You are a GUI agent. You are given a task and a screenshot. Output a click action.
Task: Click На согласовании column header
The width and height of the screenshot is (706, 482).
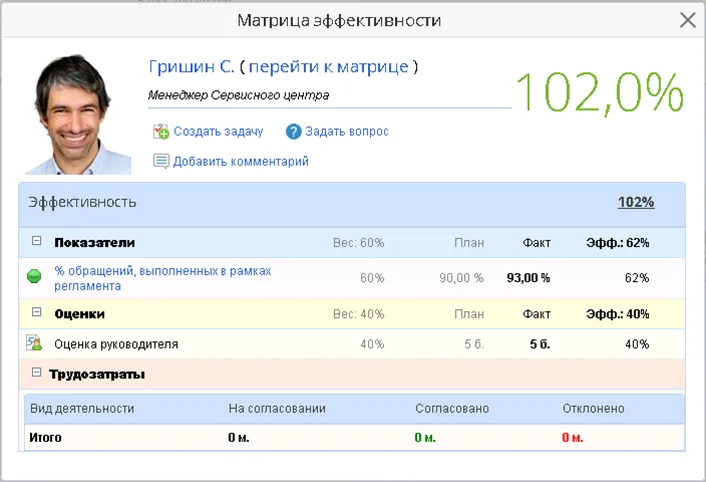(277, 409)
